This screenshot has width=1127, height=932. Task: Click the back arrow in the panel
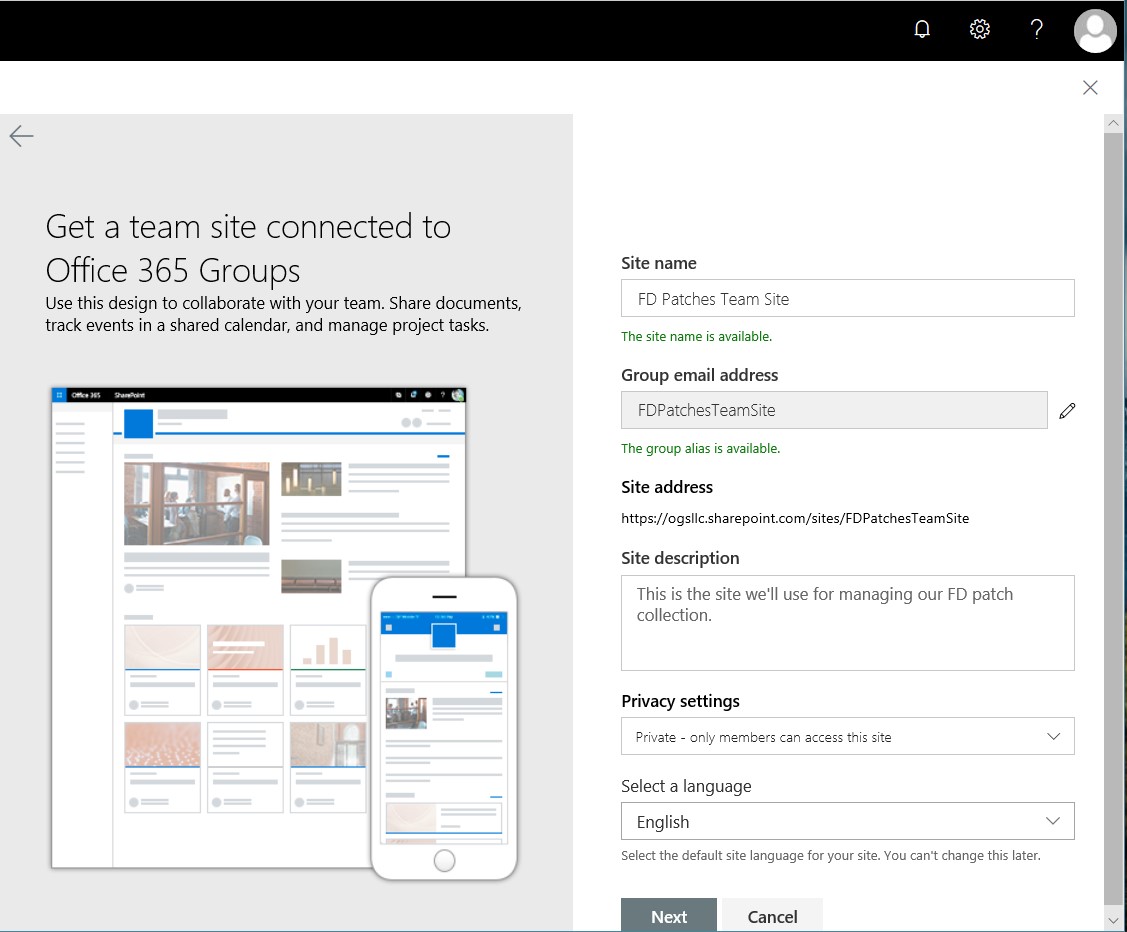coord(20,136)
